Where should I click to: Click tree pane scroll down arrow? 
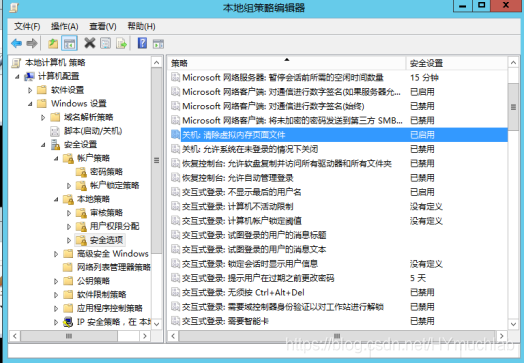156,324
